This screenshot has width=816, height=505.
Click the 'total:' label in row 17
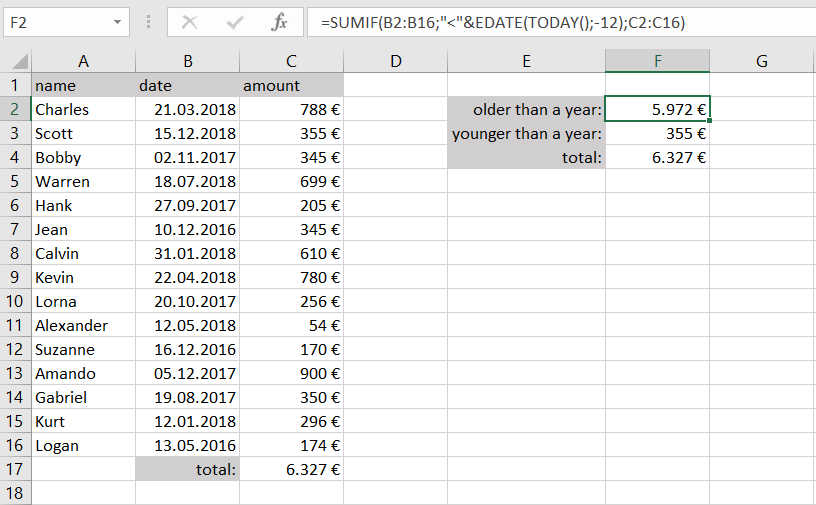(x=187, y=469)
